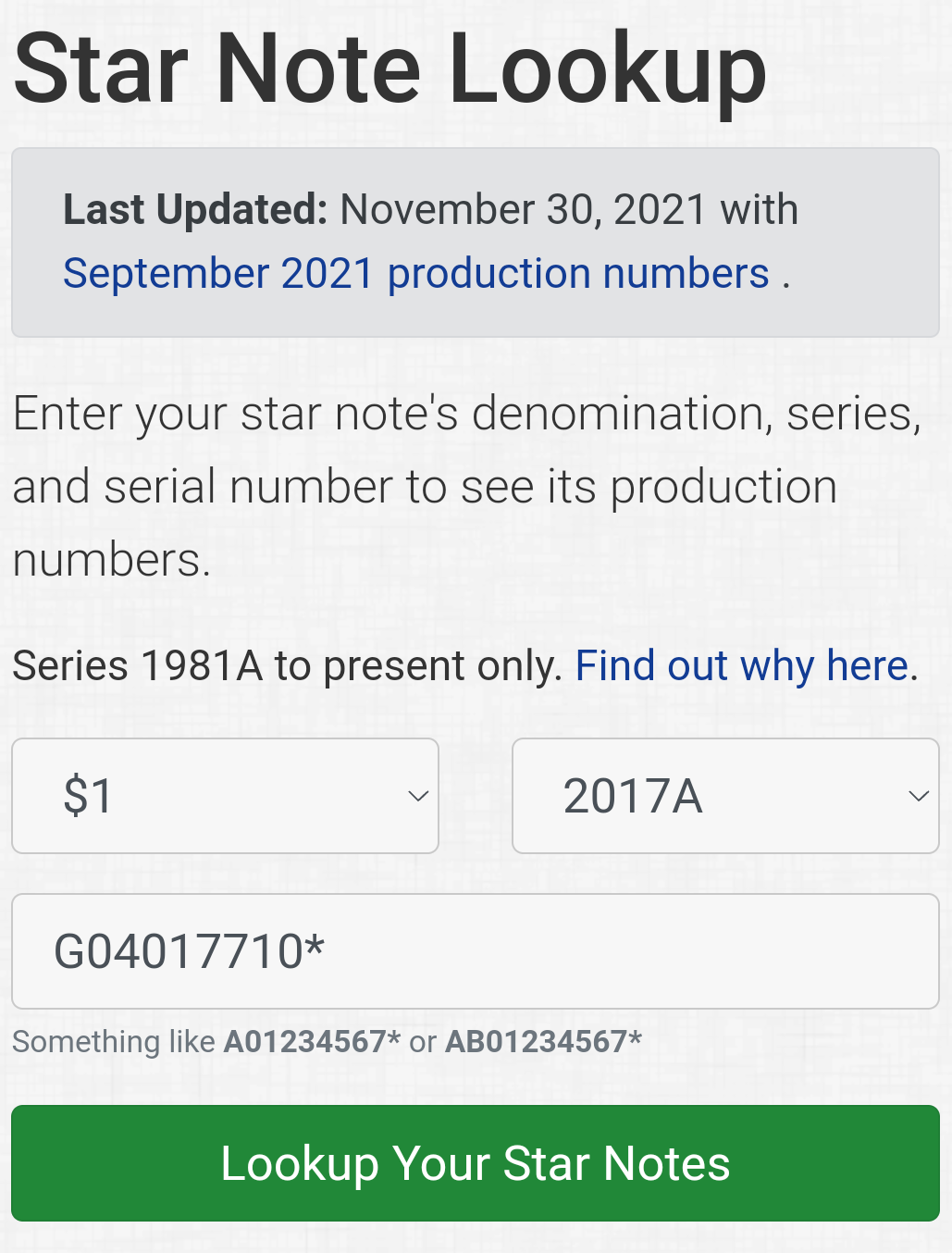The height and width of the screenshot is (1253, 952).
Task: Click the "Enter your star note's denomination" paragraph
Action: tap(467, 414)
